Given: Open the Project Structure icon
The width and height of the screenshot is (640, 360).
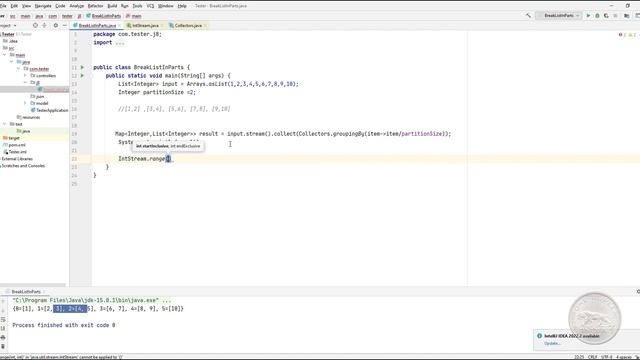Looking at the screenshot, I should pyautogui.click(x=627, y=16).
